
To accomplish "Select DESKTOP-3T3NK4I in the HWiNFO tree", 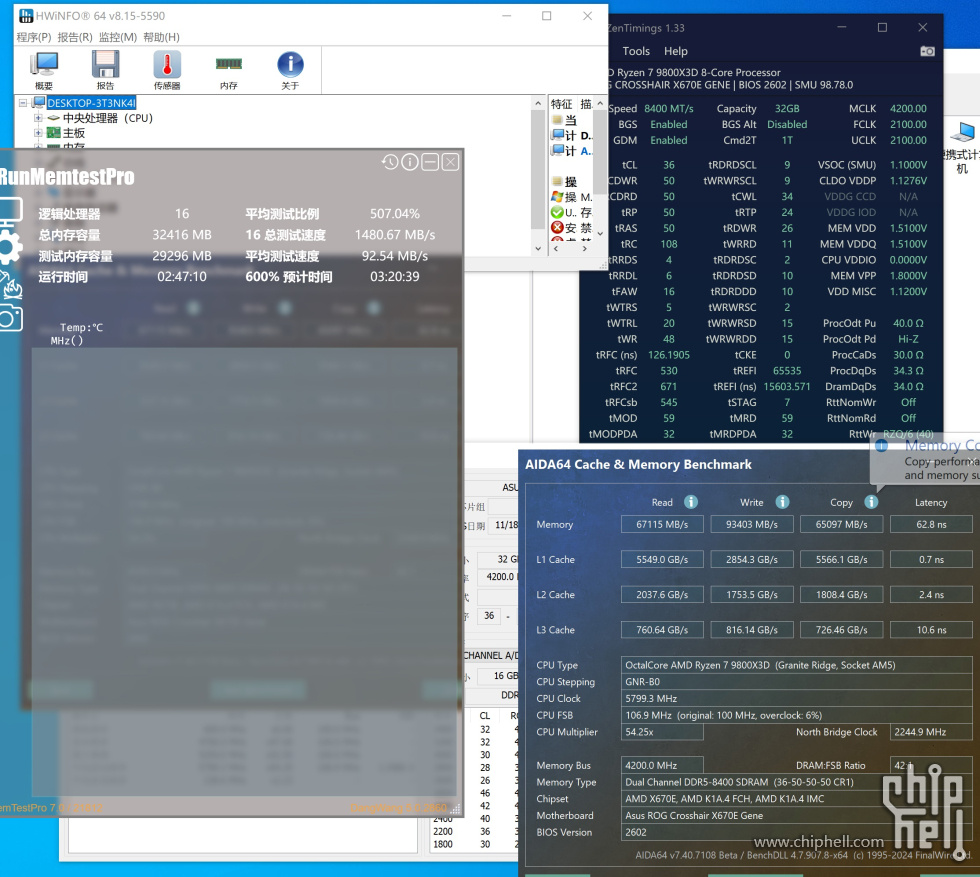I will pyautogui.click(x=91, y=103).
